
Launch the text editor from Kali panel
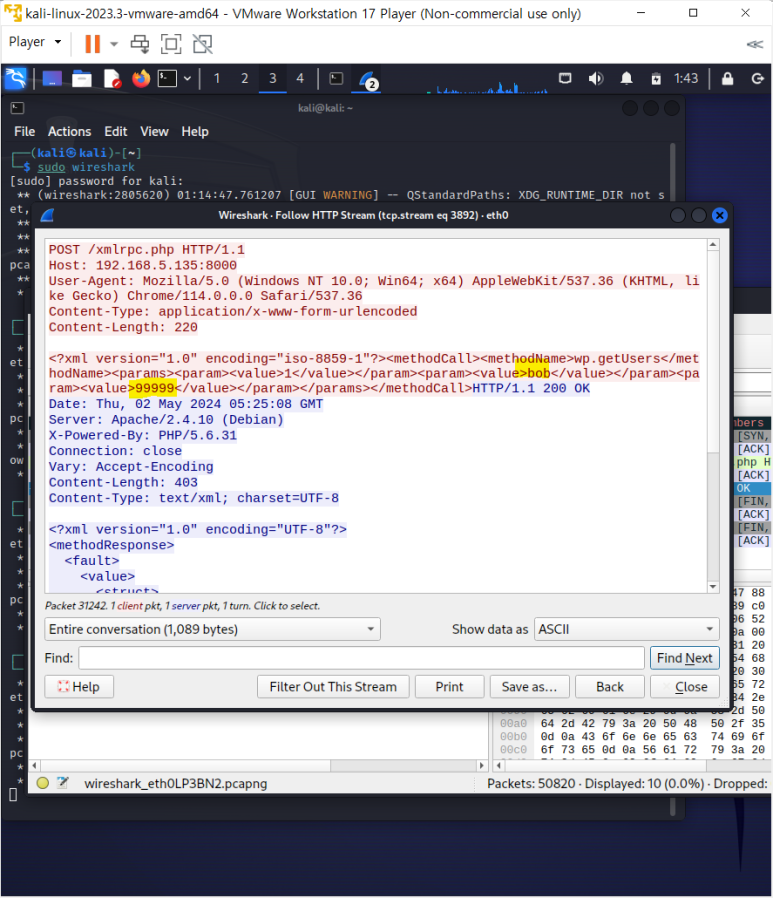coord(112,78)
